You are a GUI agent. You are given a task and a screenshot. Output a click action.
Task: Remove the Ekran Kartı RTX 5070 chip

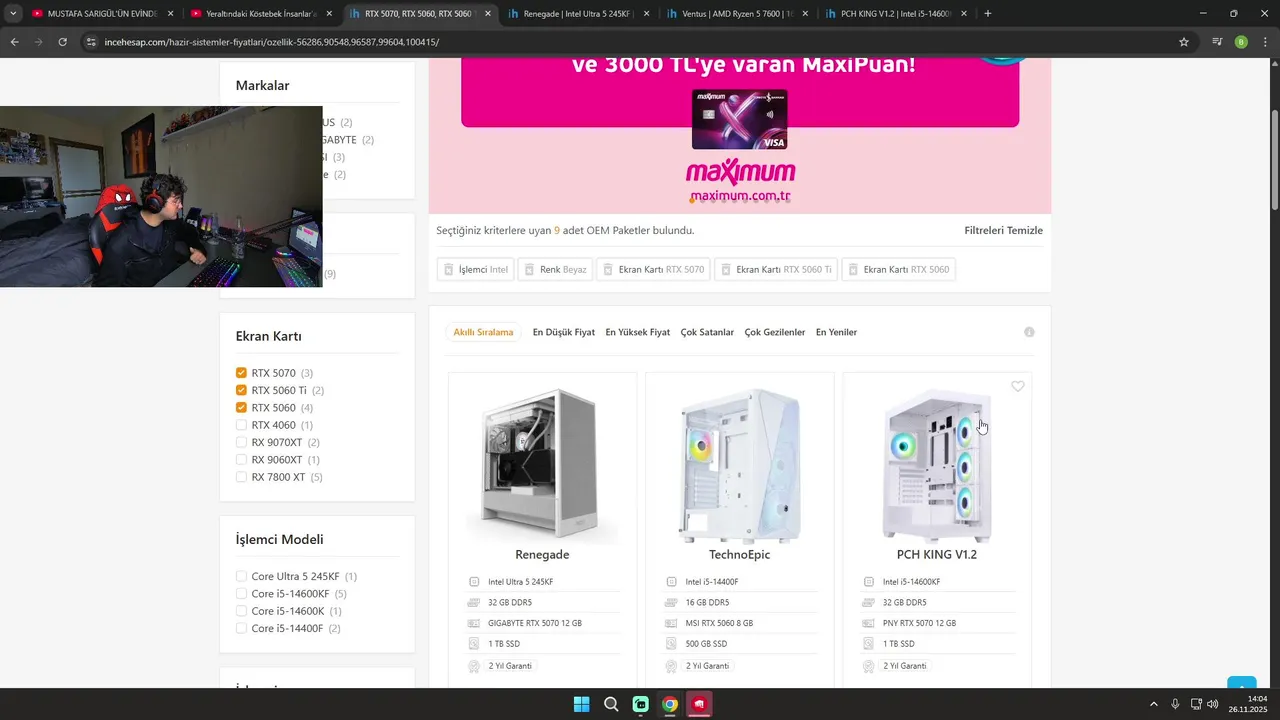(x=654, y=270)
